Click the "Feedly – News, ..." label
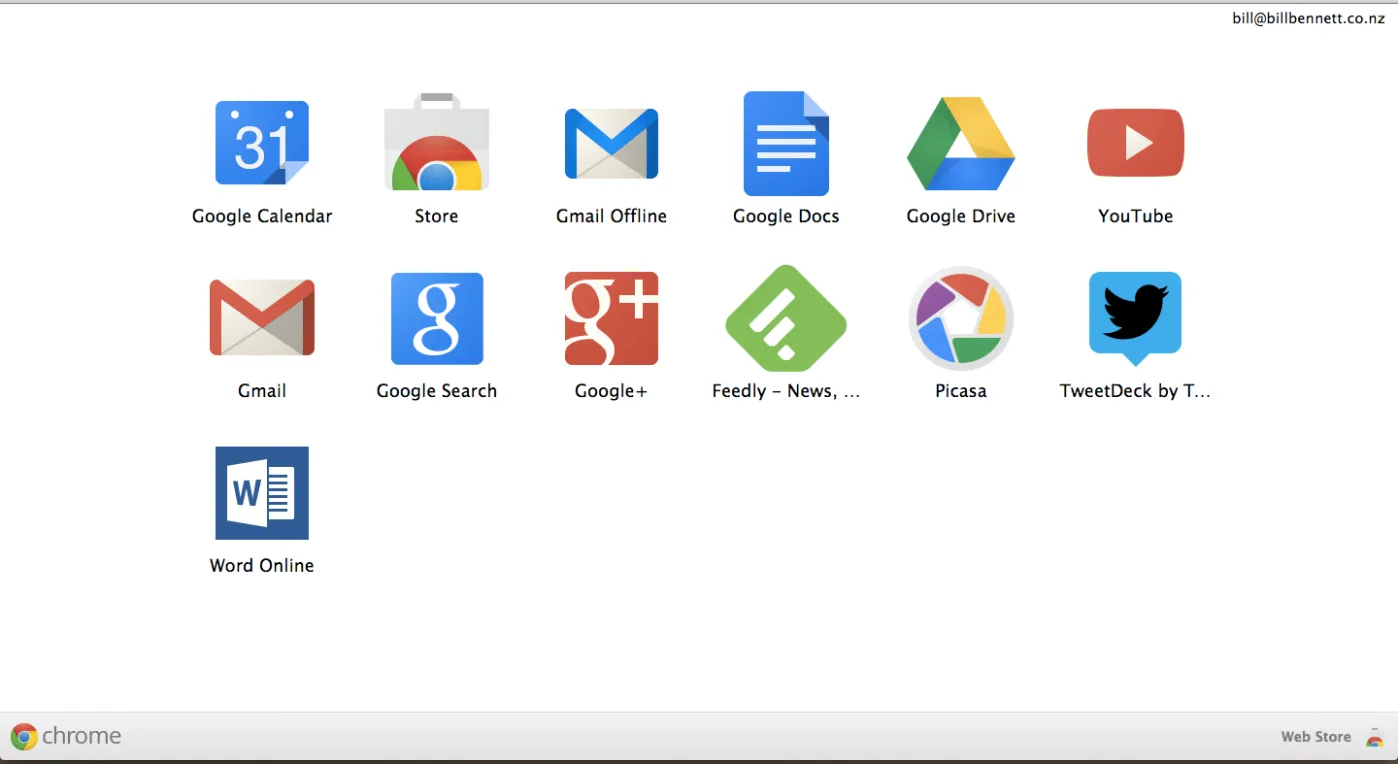This screenshot has width=1398, height=764. (786, 391)
